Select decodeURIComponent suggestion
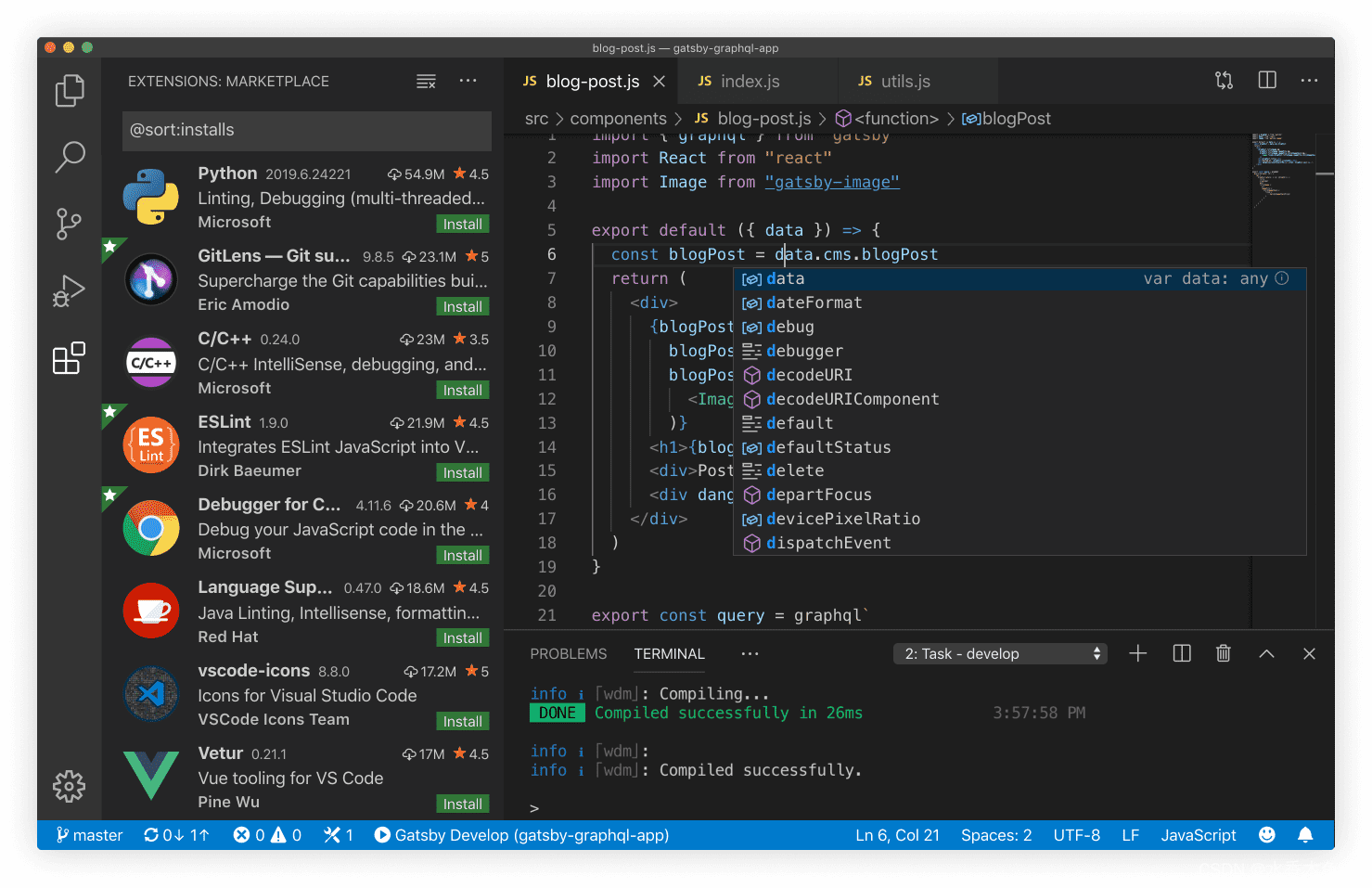Screen dimensions: 1372x888 click(x=1019, y=399)
